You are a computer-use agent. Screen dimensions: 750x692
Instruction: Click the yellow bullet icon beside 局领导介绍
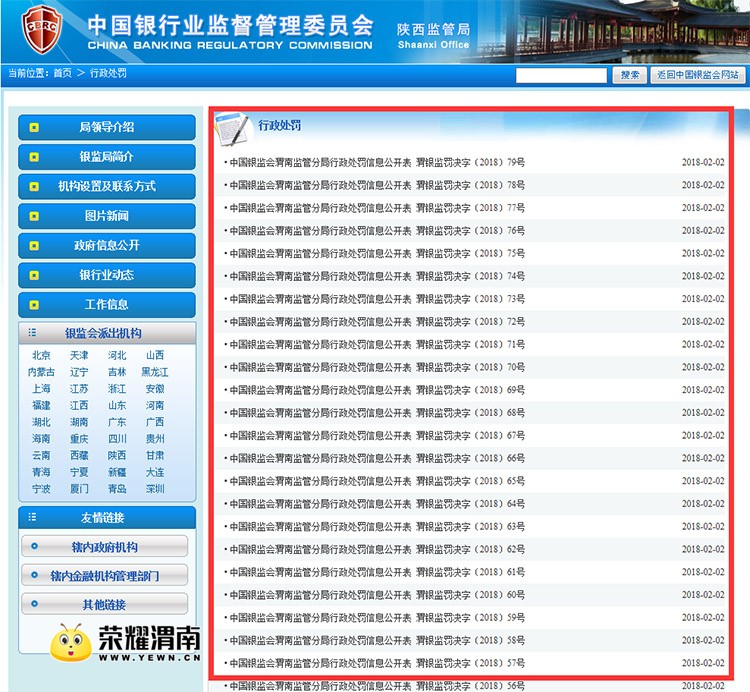[x=34, y=128]
